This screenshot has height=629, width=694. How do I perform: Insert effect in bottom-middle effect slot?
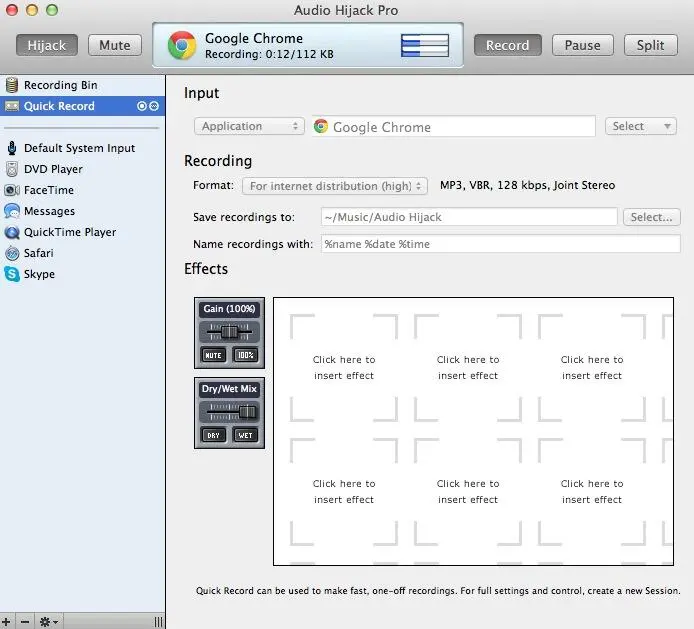click(468, 491)
